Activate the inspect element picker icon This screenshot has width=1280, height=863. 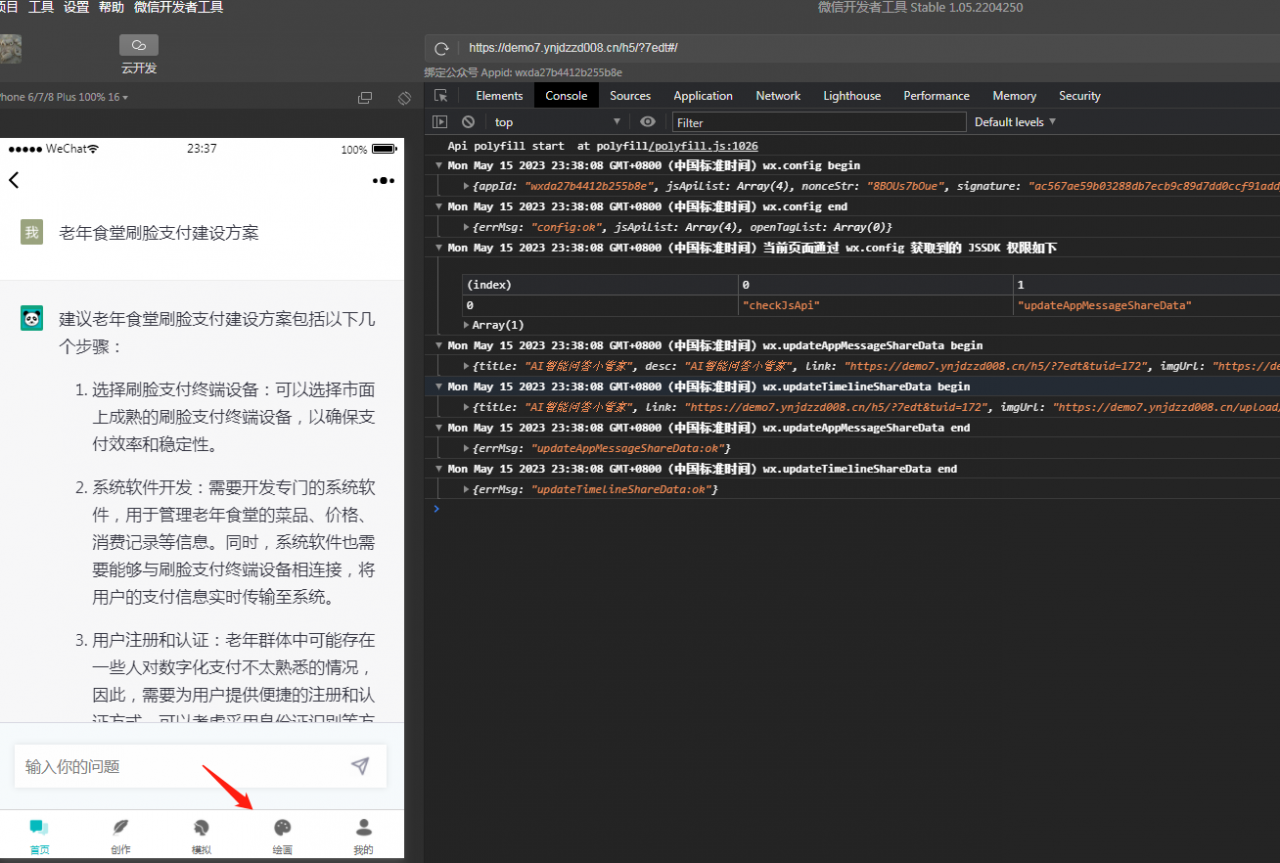point(440,96)
